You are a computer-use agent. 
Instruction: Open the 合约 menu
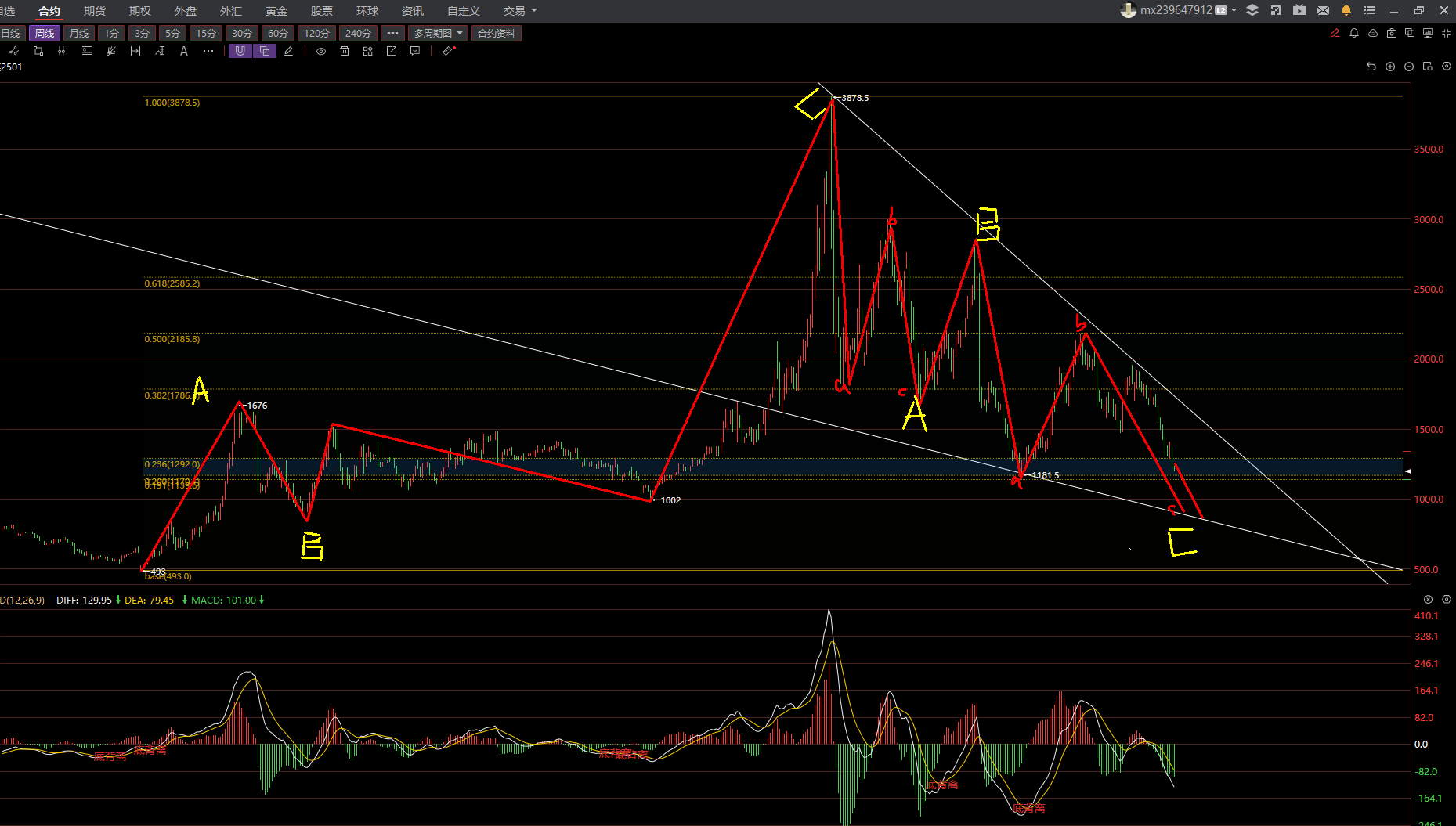click(x=49, y=11)
